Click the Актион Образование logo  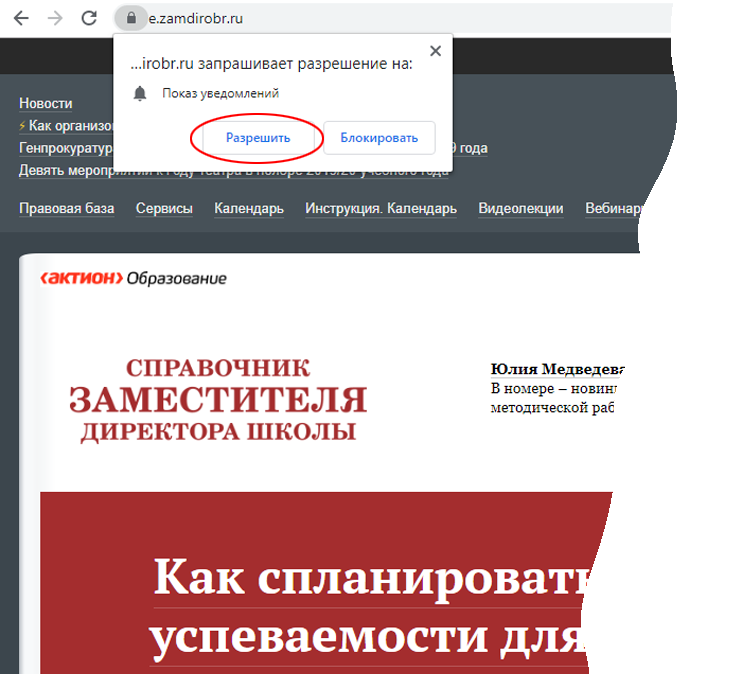(133, 278)
